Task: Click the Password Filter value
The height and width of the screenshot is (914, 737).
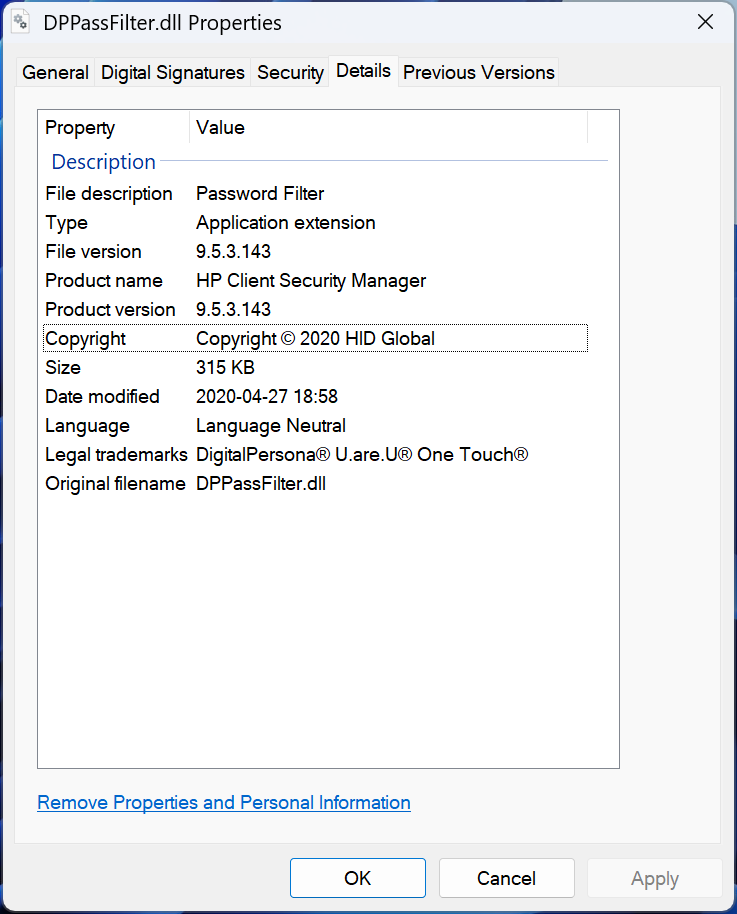Action: coord(260,194)
